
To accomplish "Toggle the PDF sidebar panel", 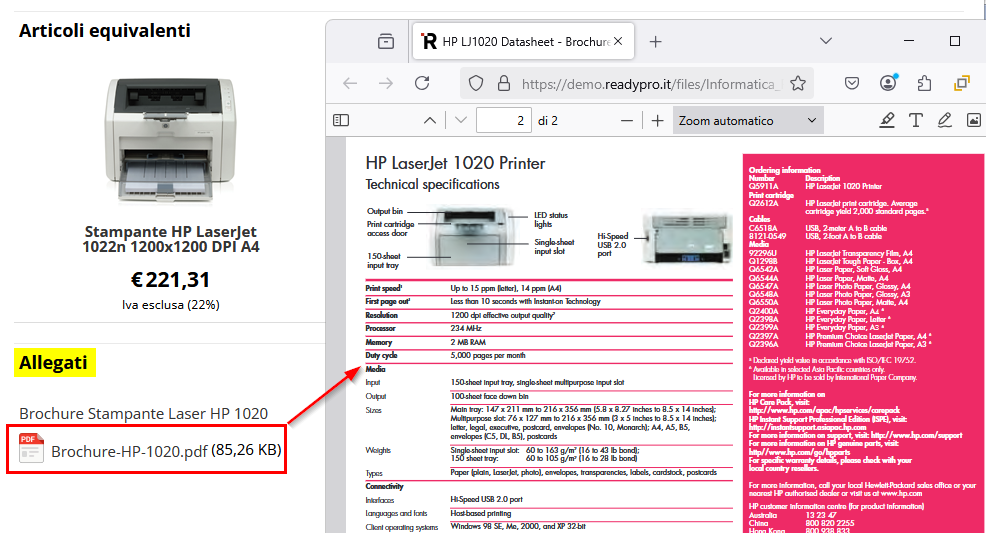I will [x=341, y=120].
